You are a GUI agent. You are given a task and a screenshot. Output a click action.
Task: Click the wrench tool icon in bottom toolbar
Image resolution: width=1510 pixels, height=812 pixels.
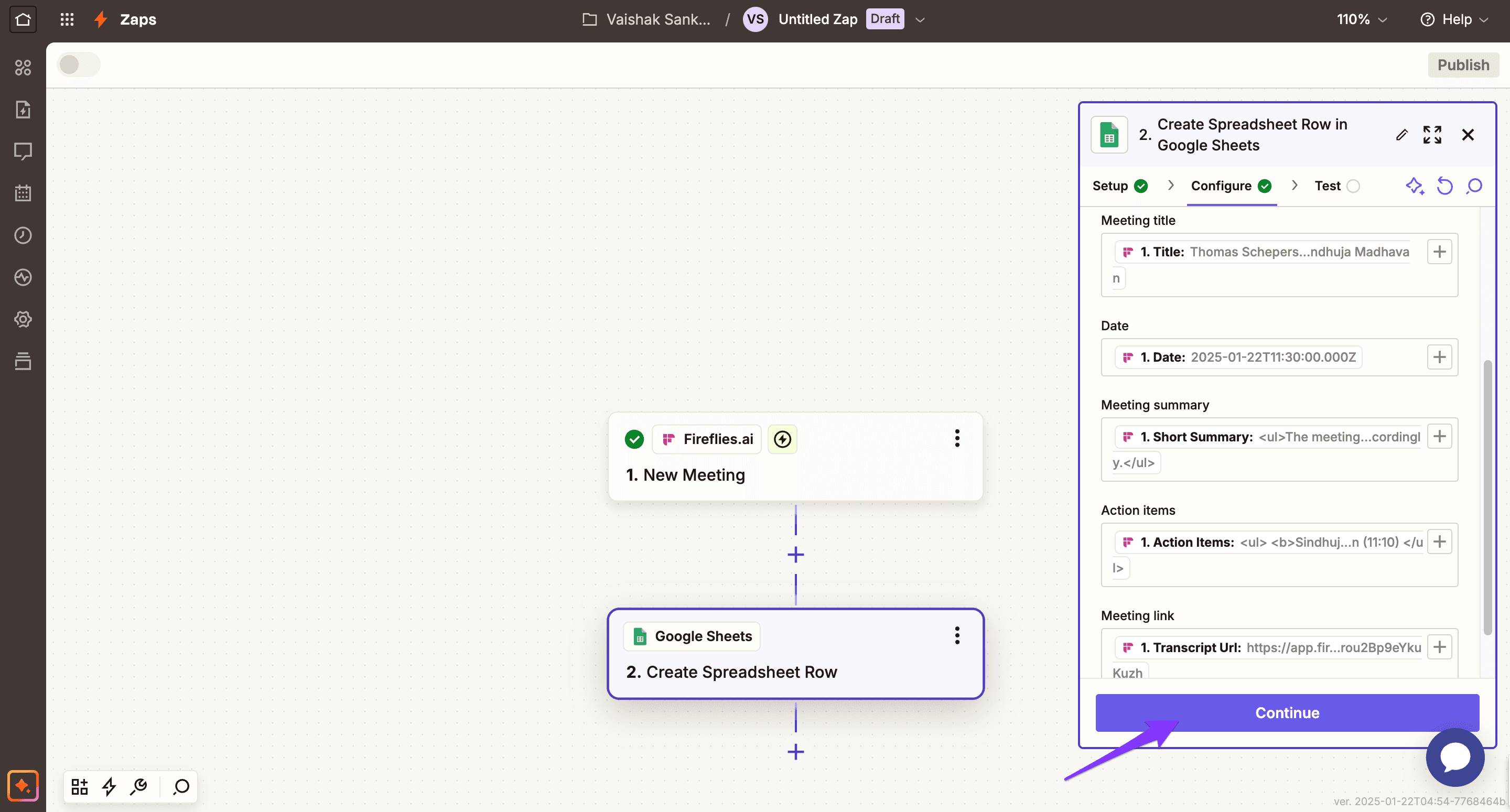click(x=138, y=786)
